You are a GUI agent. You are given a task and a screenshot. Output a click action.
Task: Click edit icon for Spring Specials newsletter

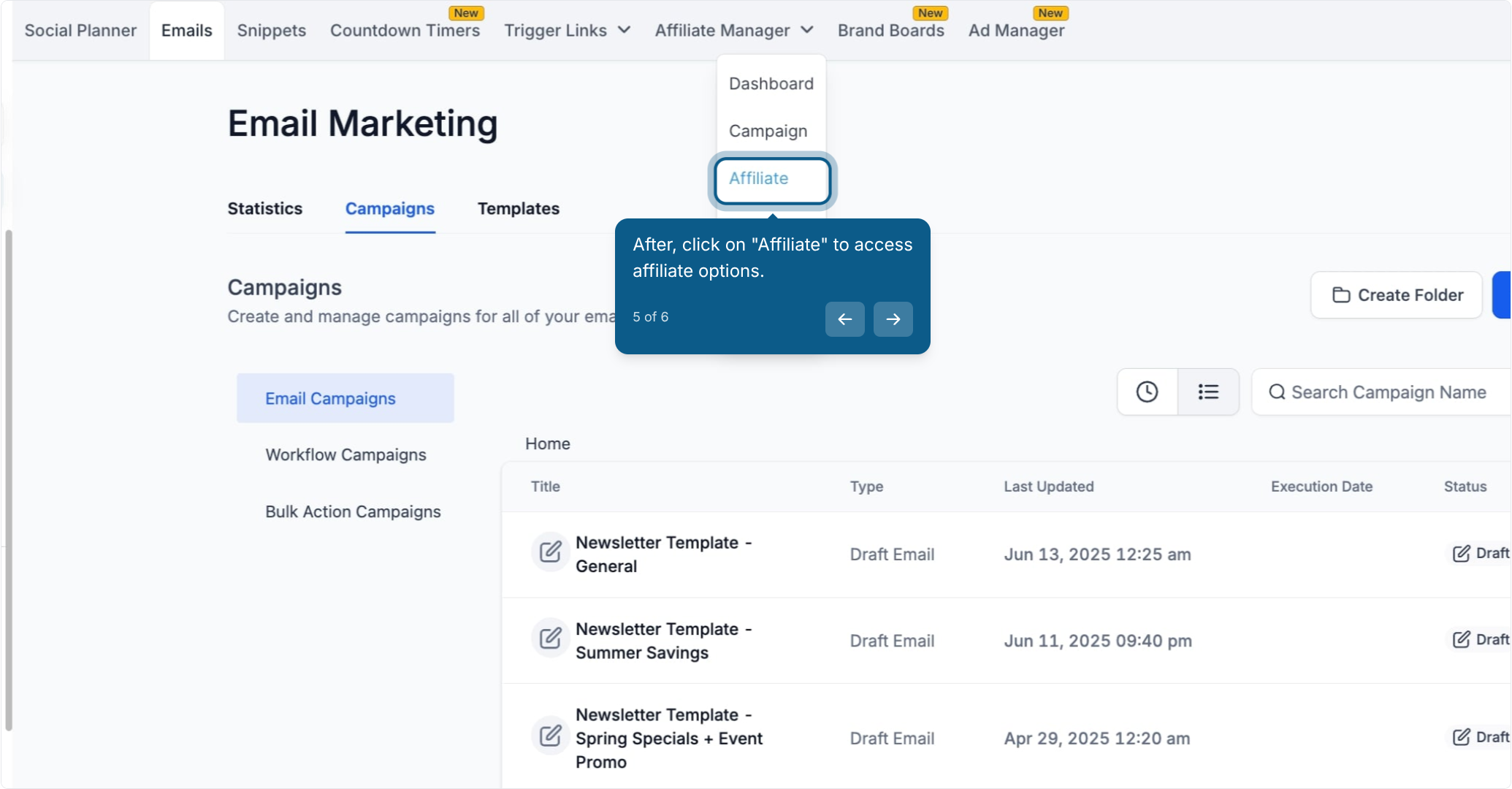coord(550,735)
